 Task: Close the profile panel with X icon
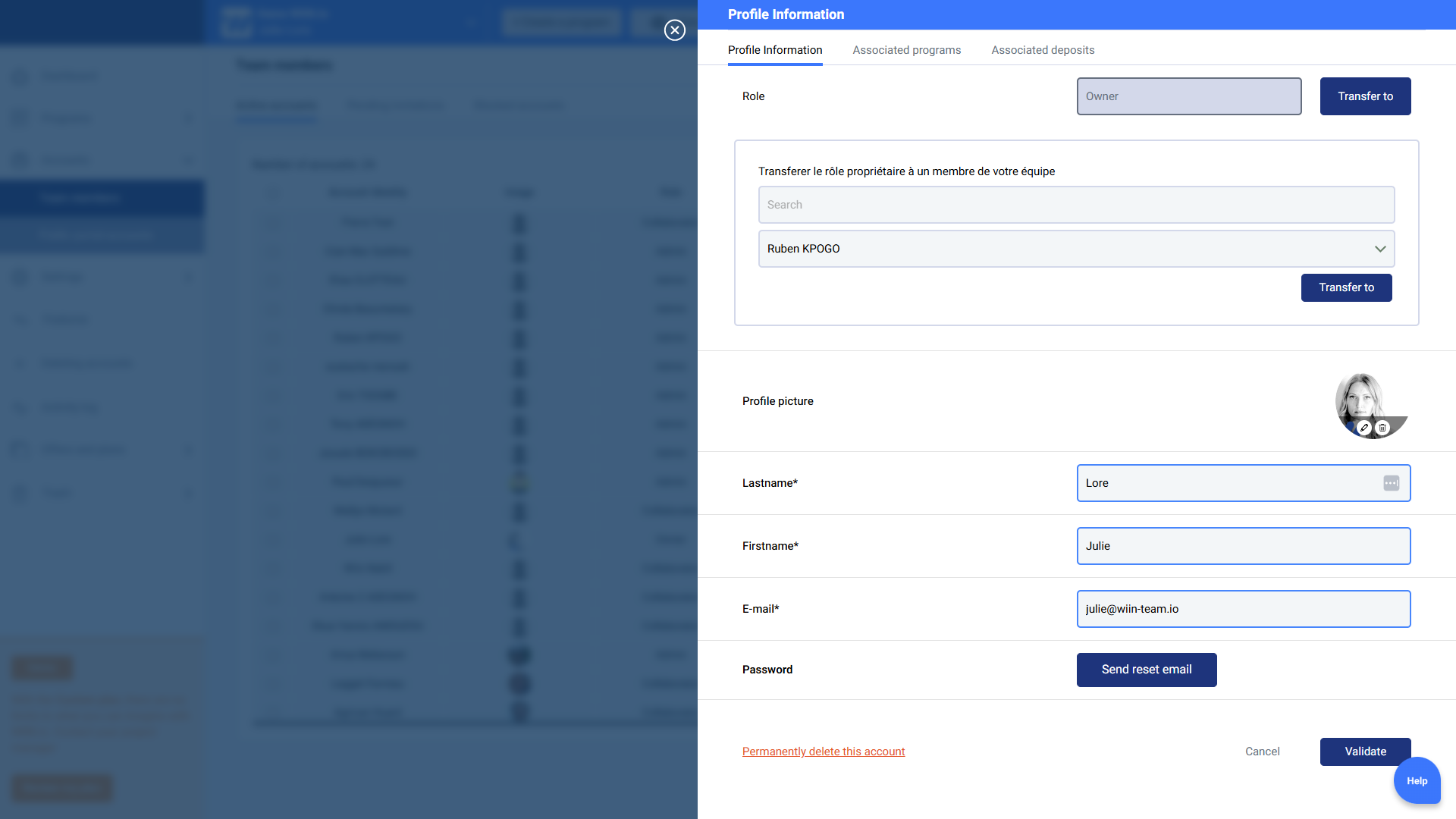674,30
